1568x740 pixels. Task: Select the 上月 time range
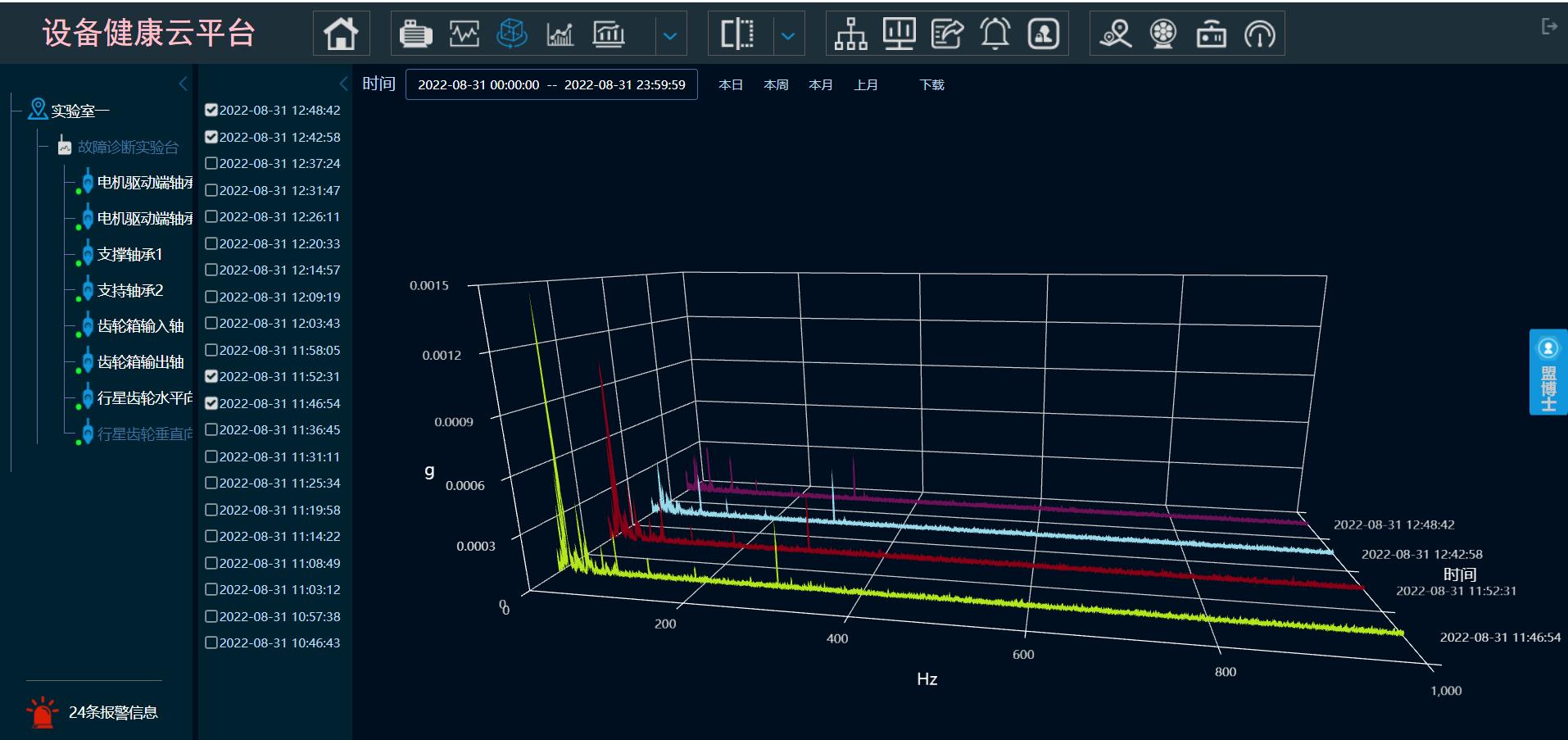[x=865, y=84]
